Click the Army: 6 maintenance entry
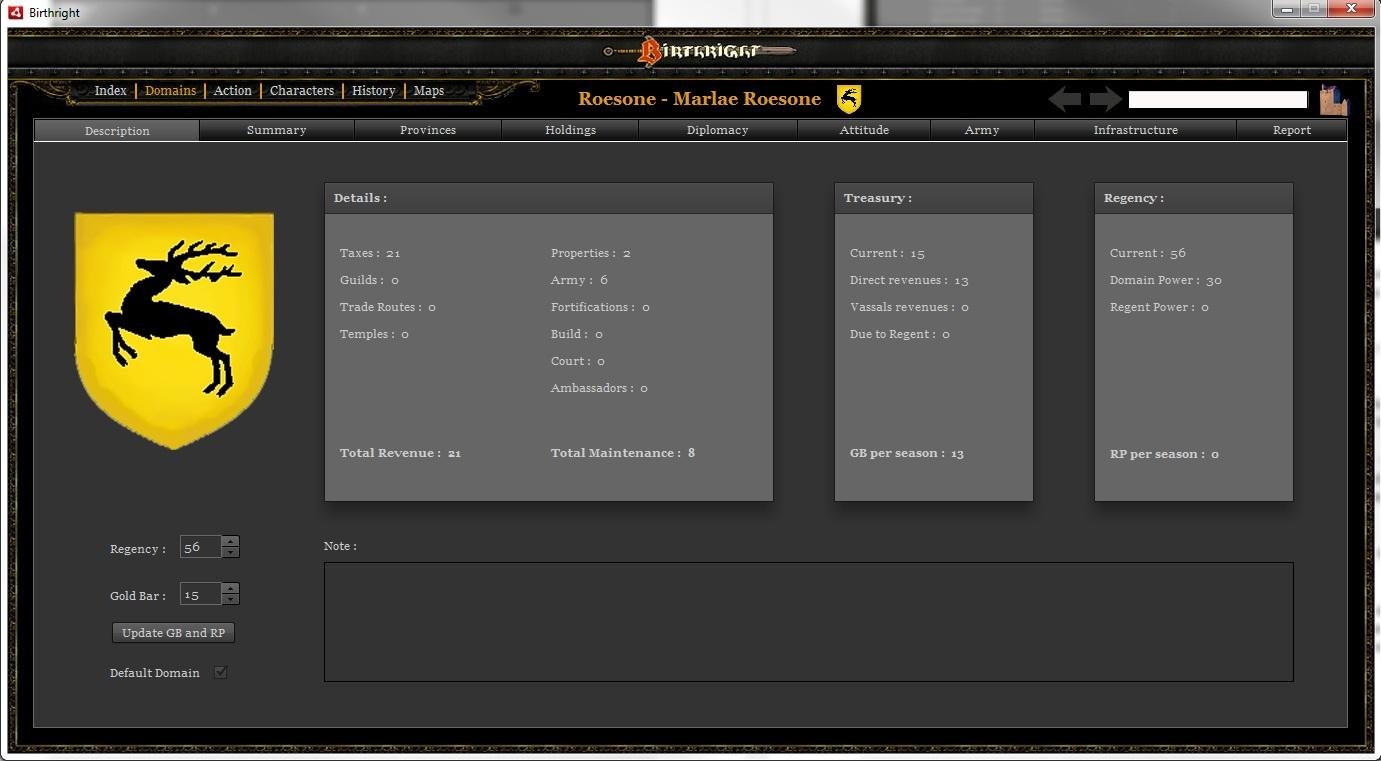Image resolution: width=1381 pixels, height=761 pixels. pos(579,280)
